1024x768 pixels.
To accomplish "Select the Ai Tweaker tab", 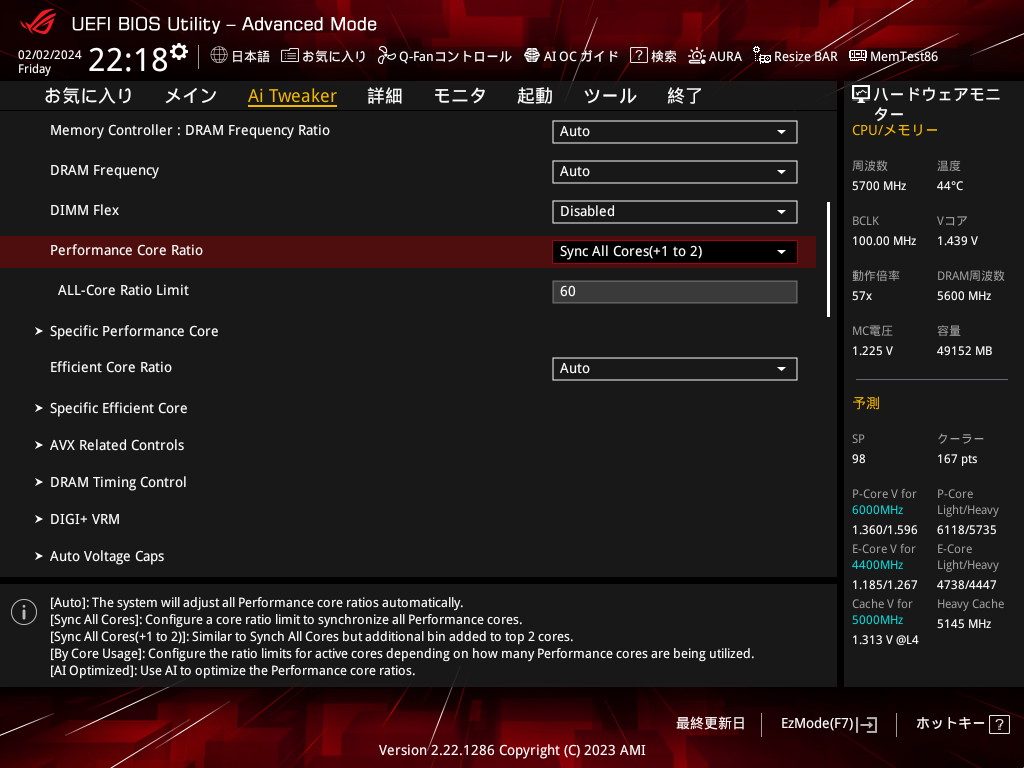I will 292,96.
